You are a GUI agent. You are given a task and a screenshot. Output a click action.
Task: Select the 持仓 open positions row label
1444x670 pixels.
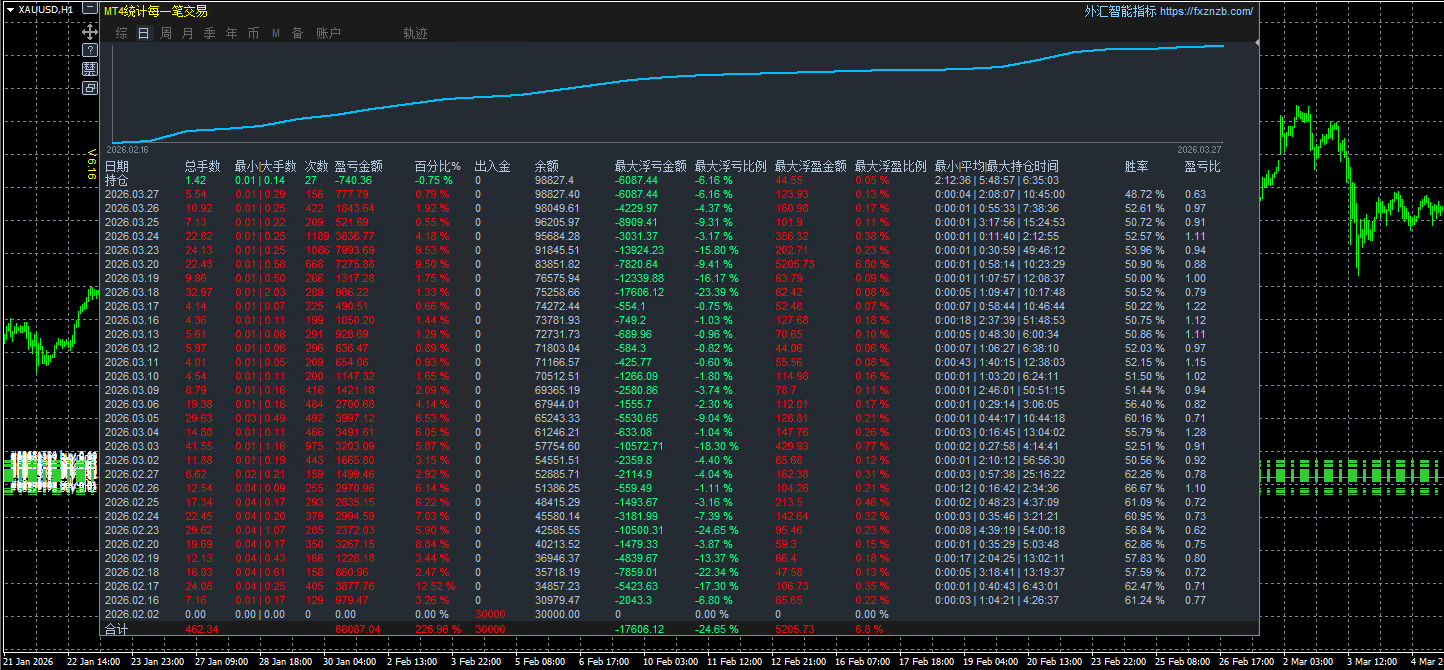point(117,180)
